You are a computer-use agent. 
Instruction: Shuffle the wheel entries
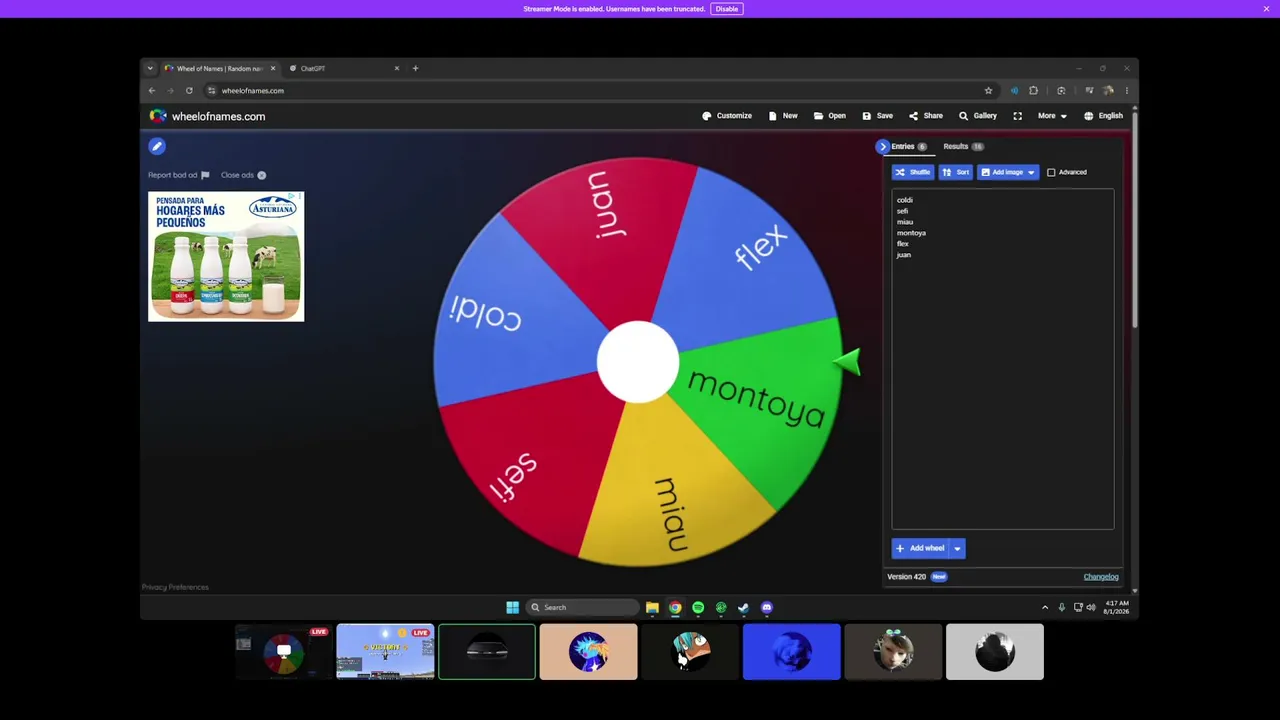coord(913,172)
